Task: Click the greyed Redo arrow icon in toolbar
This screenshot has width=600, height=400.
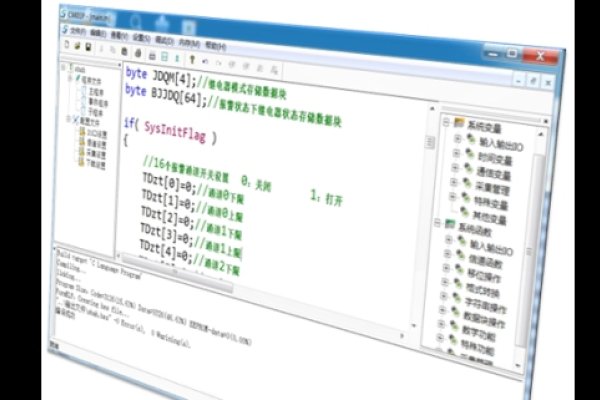Action: click(x=218, y=63)
